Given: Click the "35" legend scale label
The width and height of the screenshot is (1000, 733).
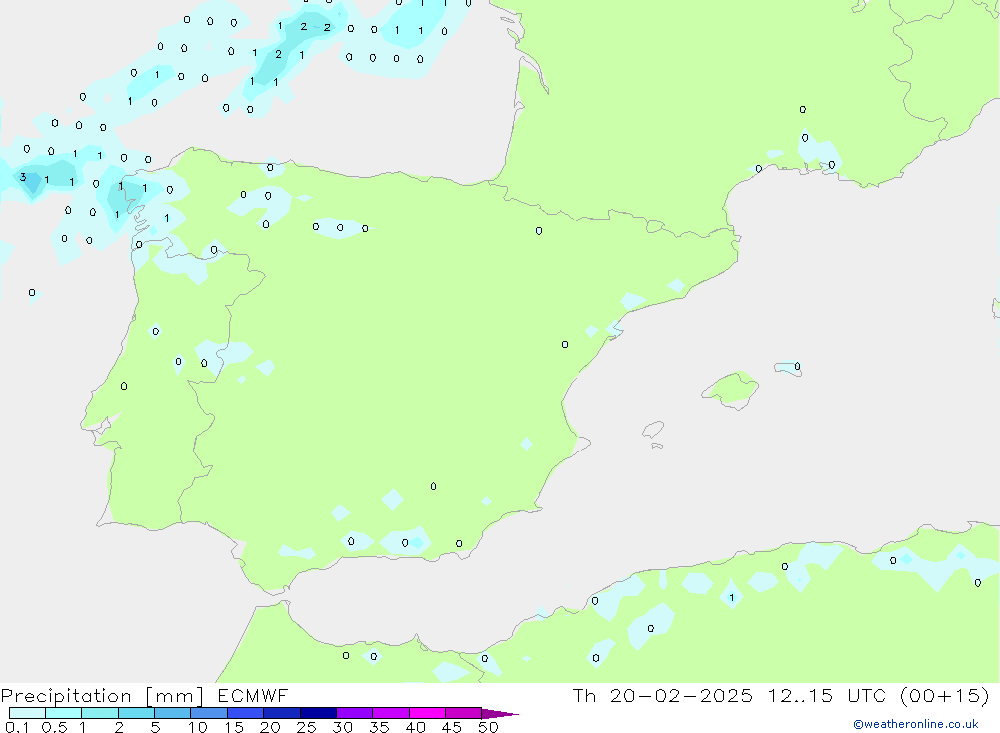Looking at the screenshot, I should point(379,727).
